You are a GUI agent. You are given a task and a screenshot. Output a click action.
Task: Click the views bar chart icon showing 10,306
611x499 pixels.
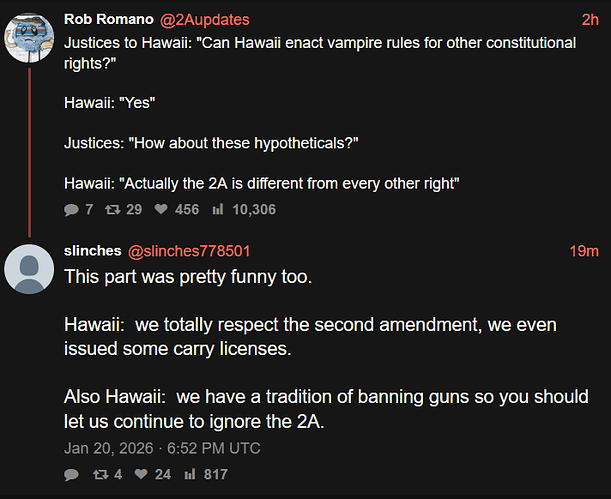tap(218, 210)
